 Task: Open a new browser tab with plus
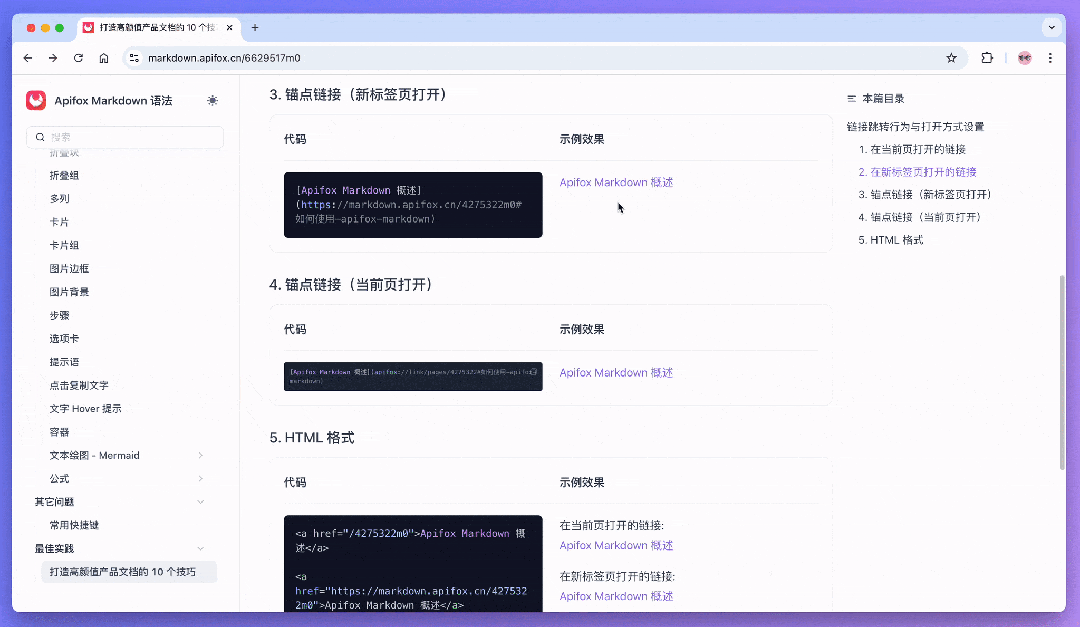pyautogui.click(x=255, y=28)
